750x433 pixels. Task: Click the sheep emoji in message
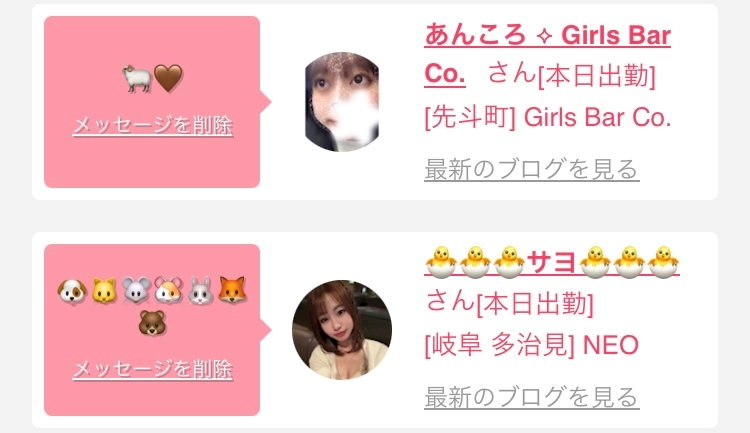(x=137, y=78)
